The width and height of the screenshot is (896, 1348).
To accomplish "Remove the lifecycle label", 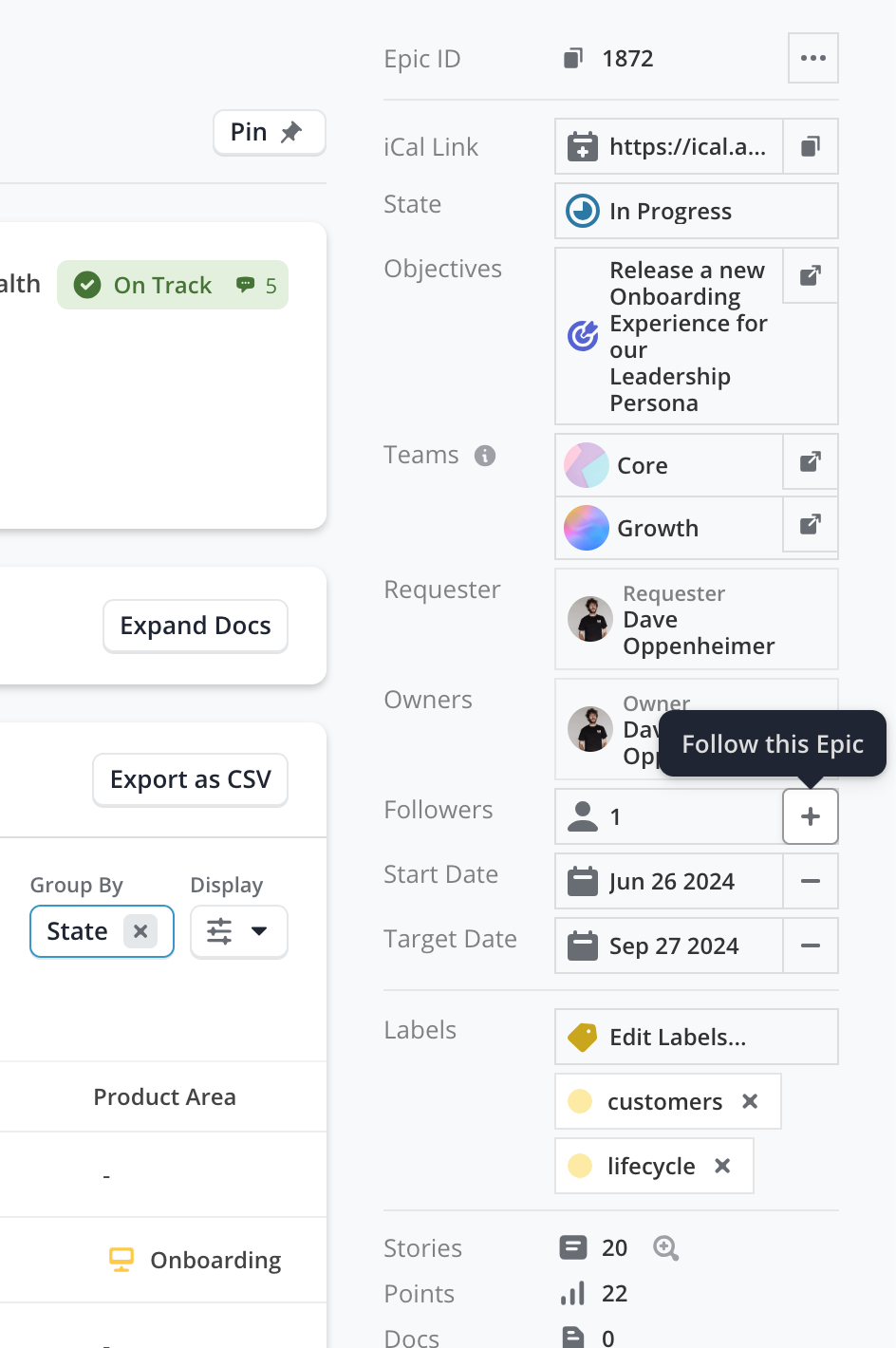I will [x=722, y=1166].
